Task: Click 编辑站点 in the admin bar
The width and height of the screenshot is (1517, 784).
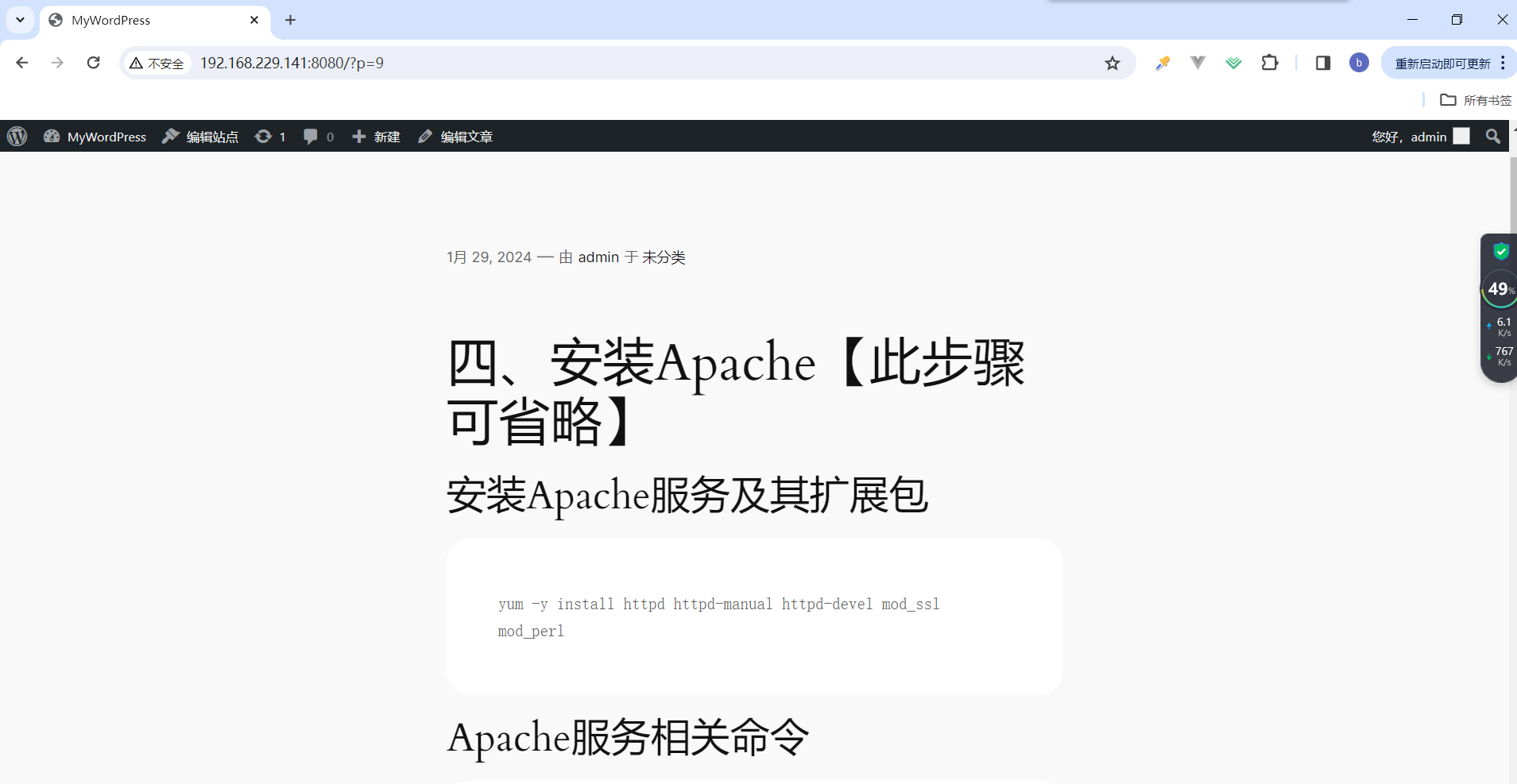Action: pos(200,137)
